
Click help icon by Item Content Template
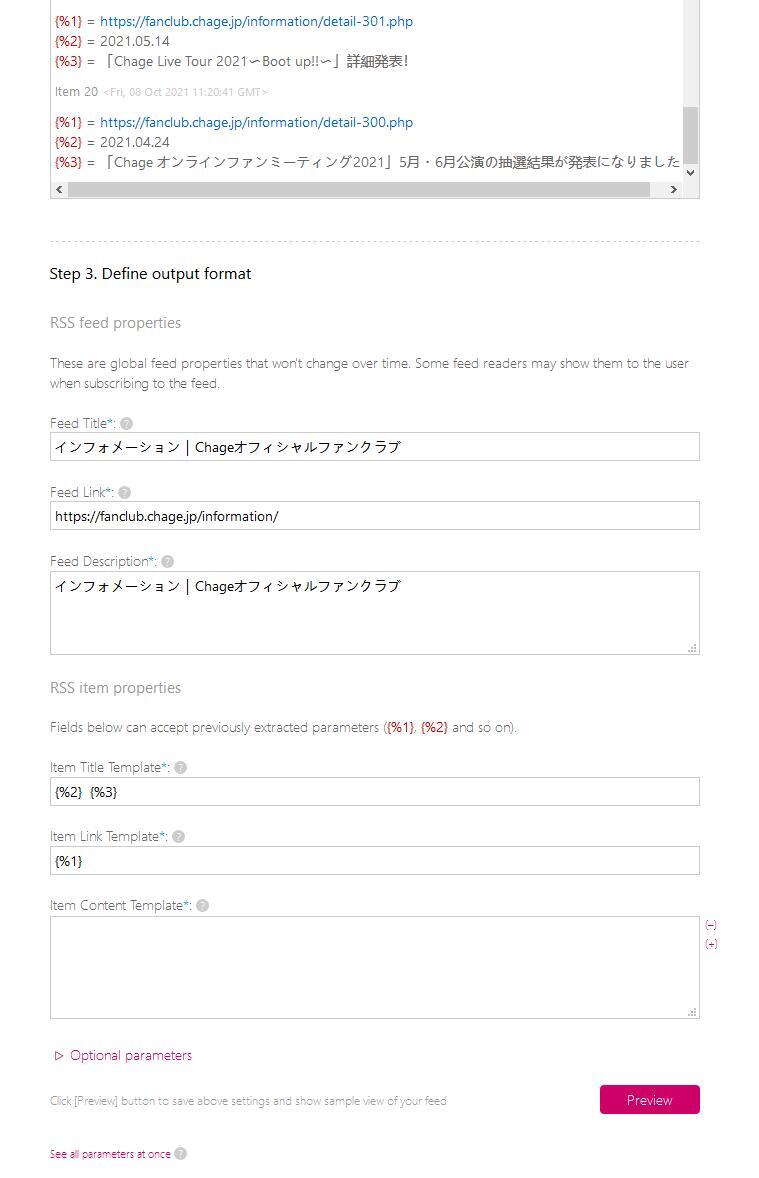tap(202, 906)
